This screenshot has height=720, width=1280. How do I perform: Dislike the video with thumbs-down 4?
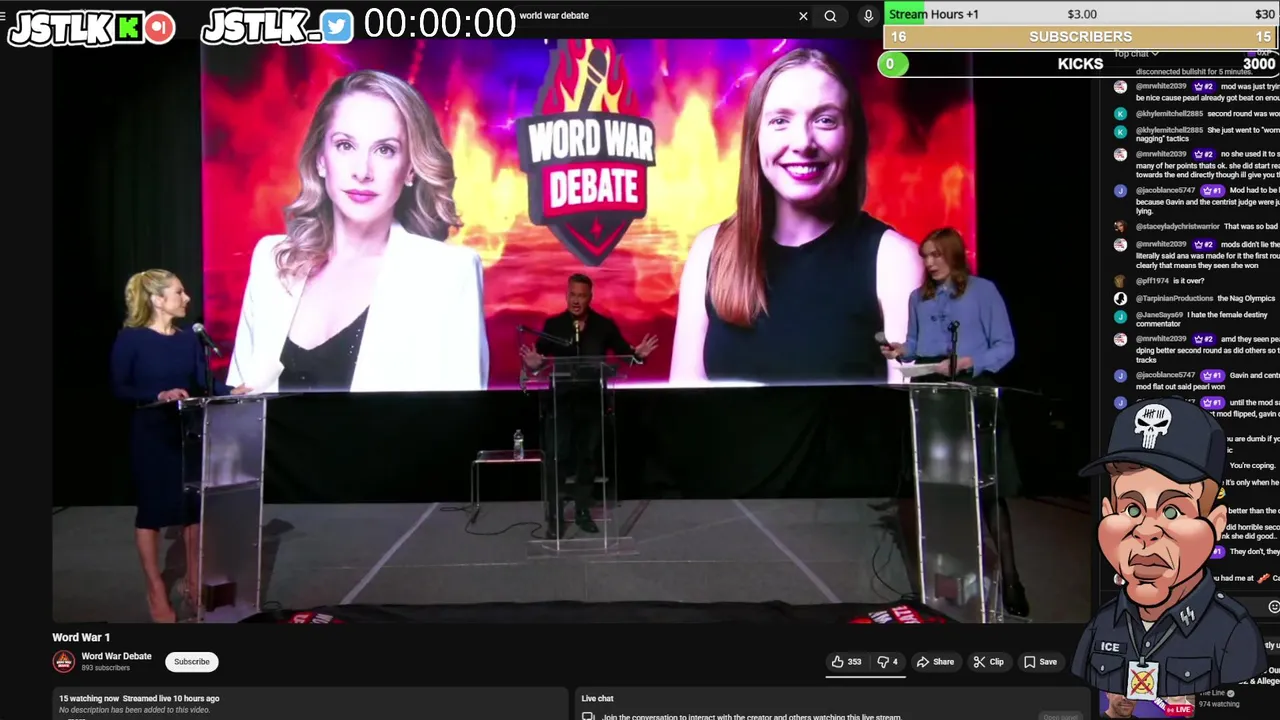click(887, 662)
